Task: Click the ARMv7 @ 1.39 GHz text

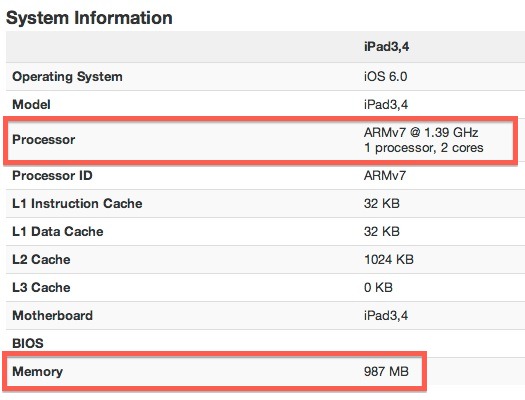Action: pyautogui.click(x=421, y=133)
